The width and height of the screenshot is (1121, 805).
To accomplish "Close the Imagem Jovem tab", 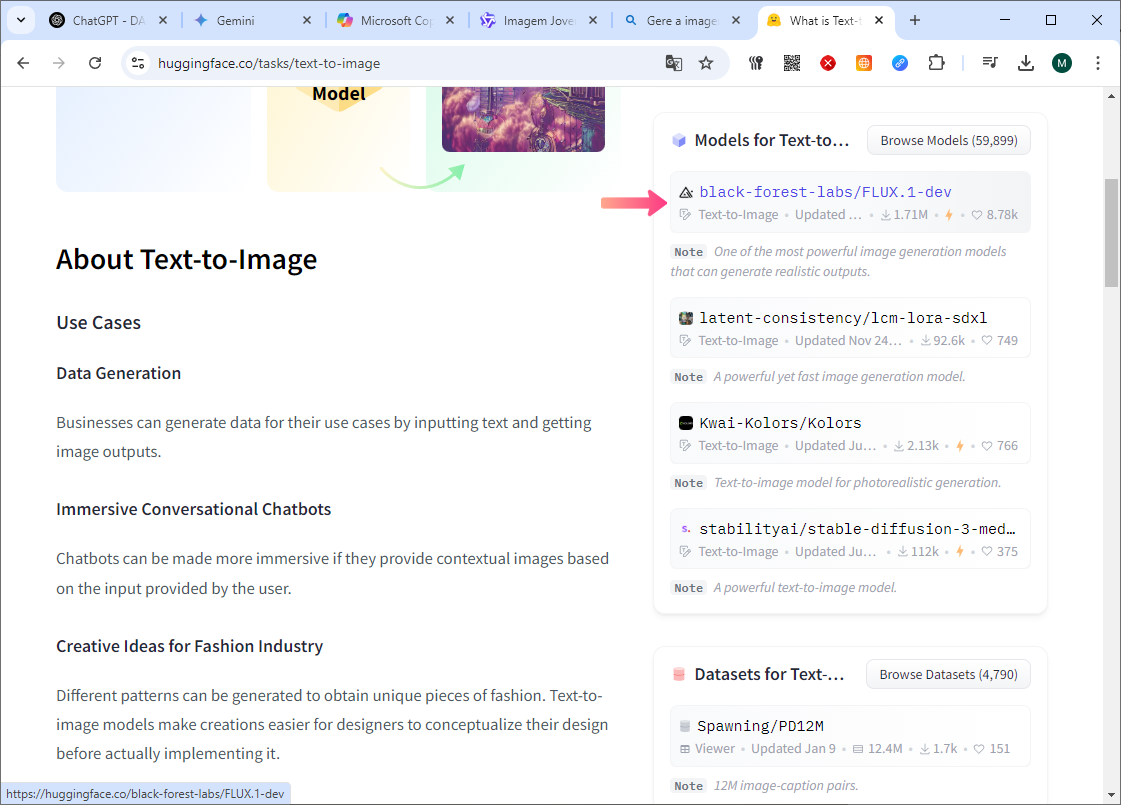I will click(593, 20).
